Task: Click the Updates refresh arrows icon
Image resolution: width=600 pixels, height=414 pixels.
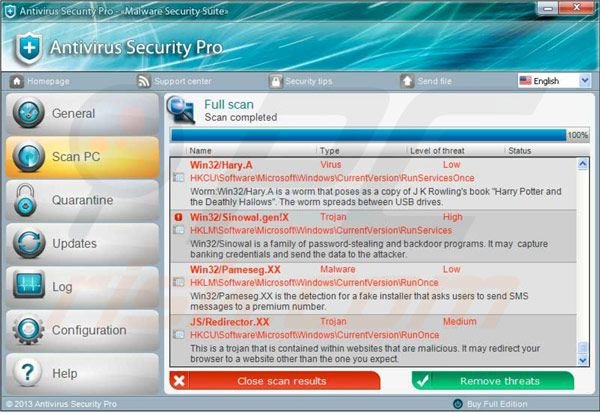Action: pyautogui.click(x=29, y=243)
